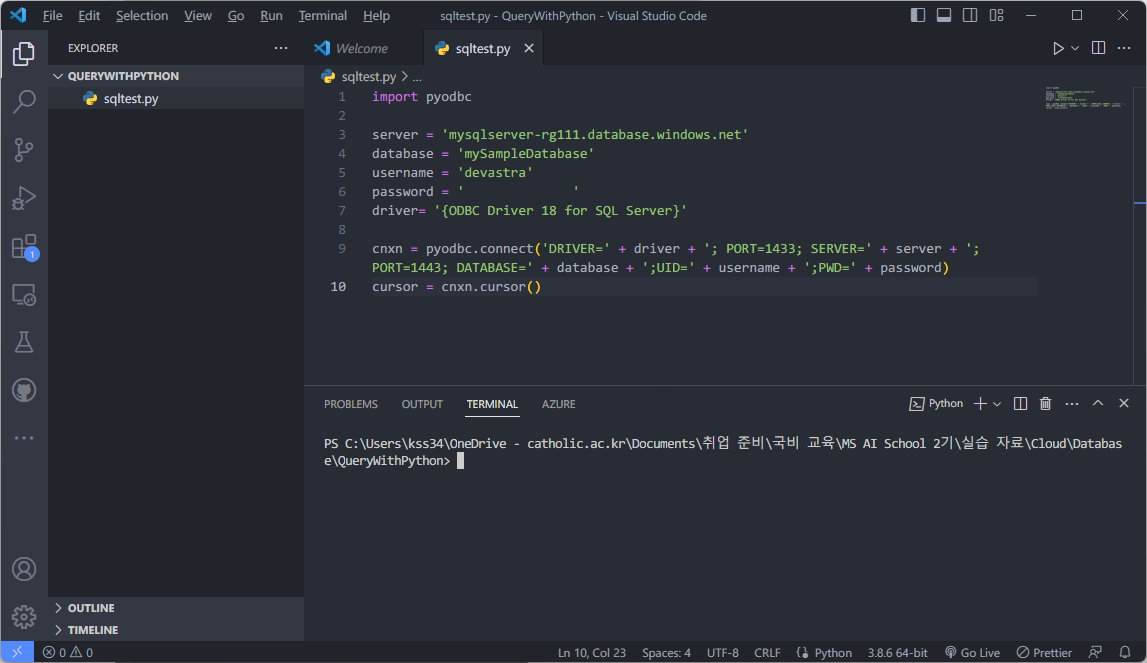Click the code minimap thumbnail
The height and width of the screenshot is (663, 1147).
click(x=1084, y=98)
